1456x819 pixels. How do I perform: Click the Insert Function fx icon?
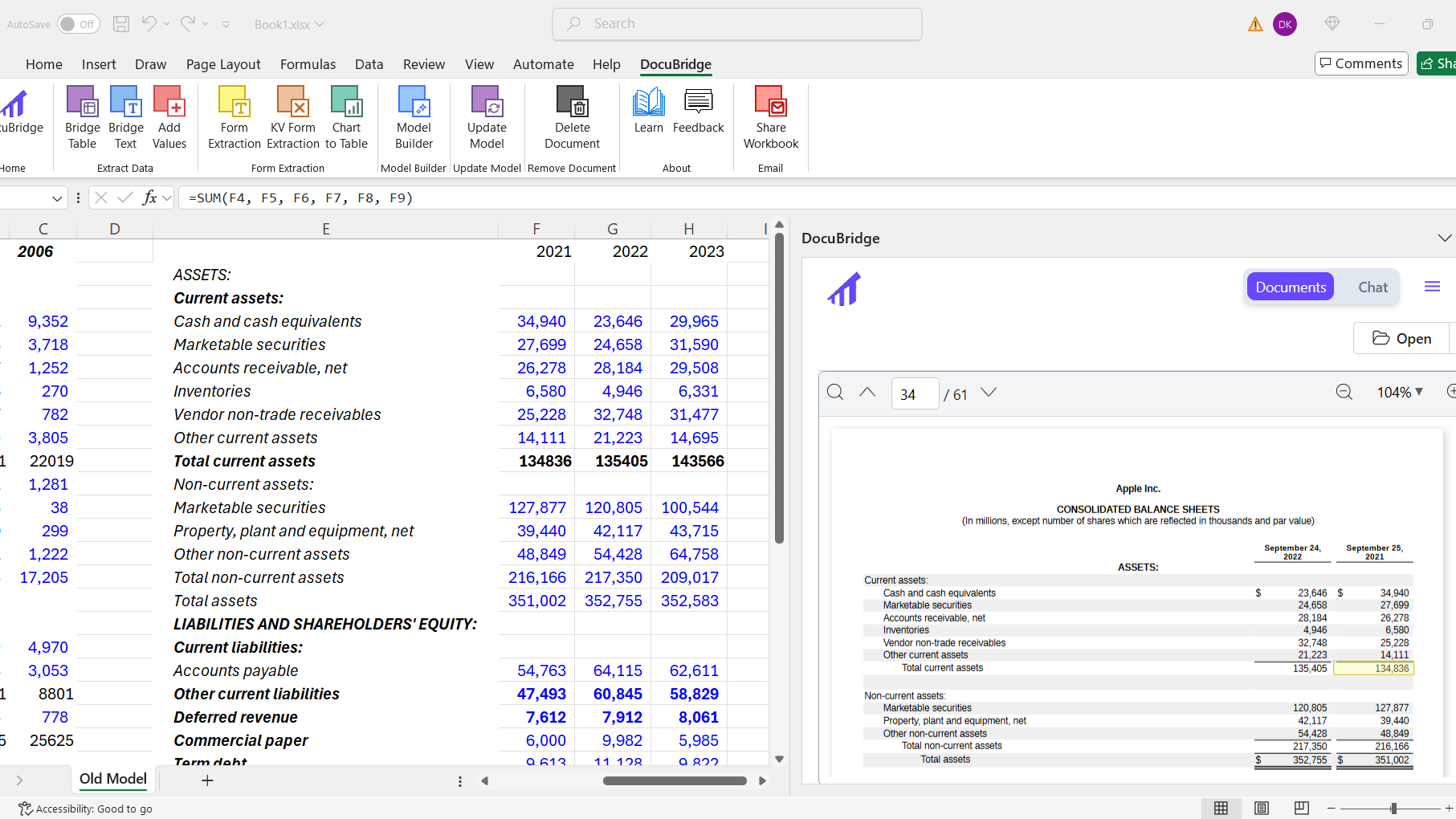[149, 198]
